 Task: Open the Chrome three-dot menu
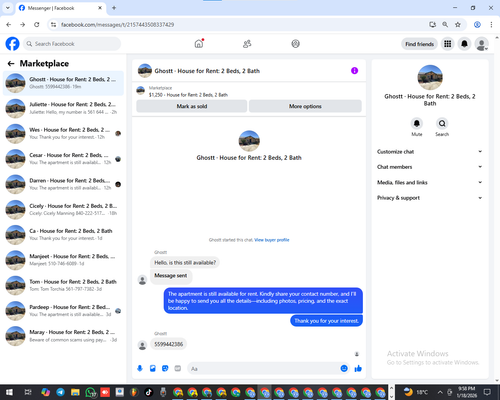coord(491,24)
